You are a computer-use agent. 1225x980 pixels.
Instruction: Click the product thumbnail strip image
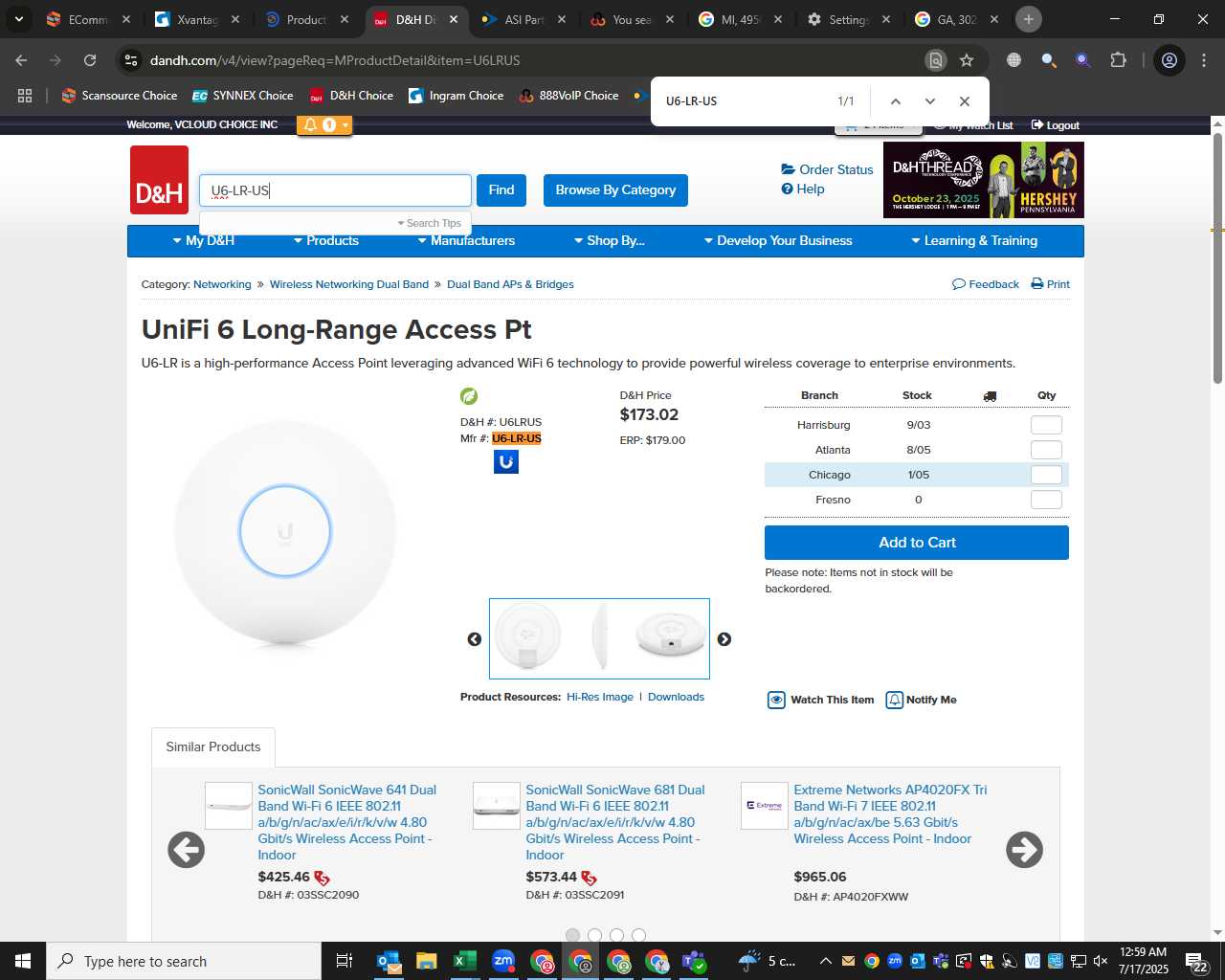[x=599, y=638]
